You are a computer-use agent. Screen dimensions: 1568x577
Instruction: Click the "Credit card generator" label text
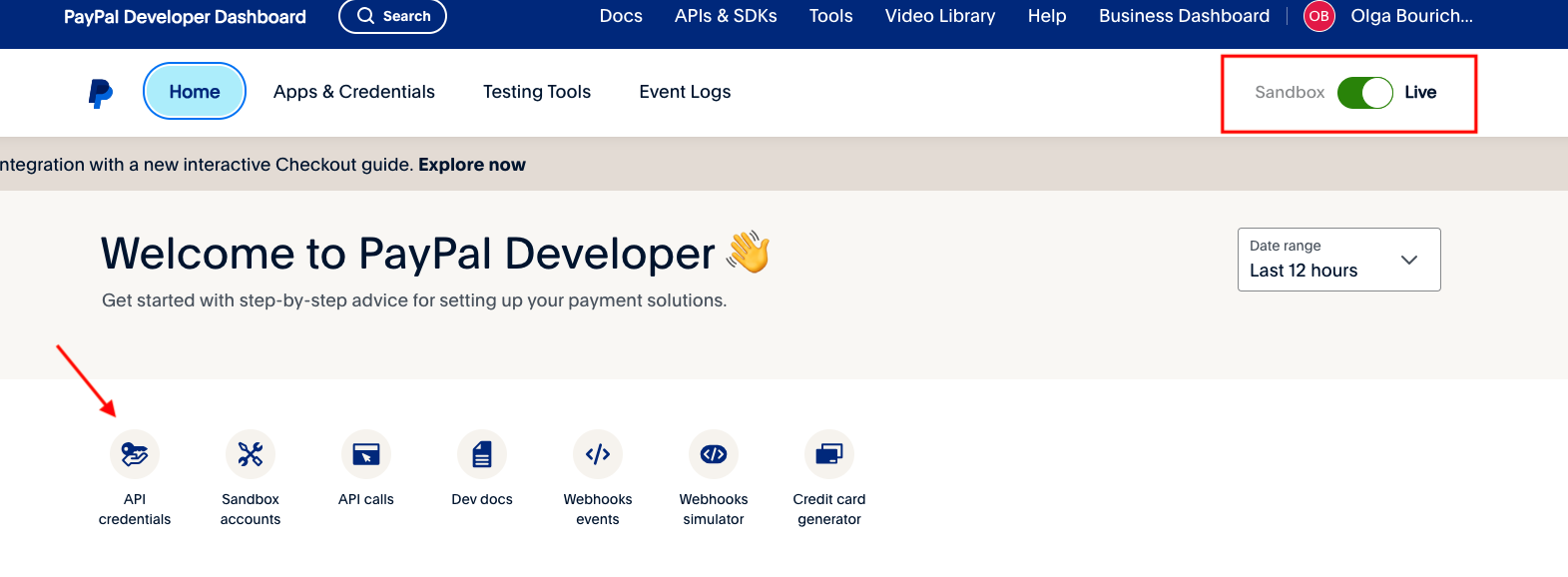pyautogui.click(x=829, y=509)
